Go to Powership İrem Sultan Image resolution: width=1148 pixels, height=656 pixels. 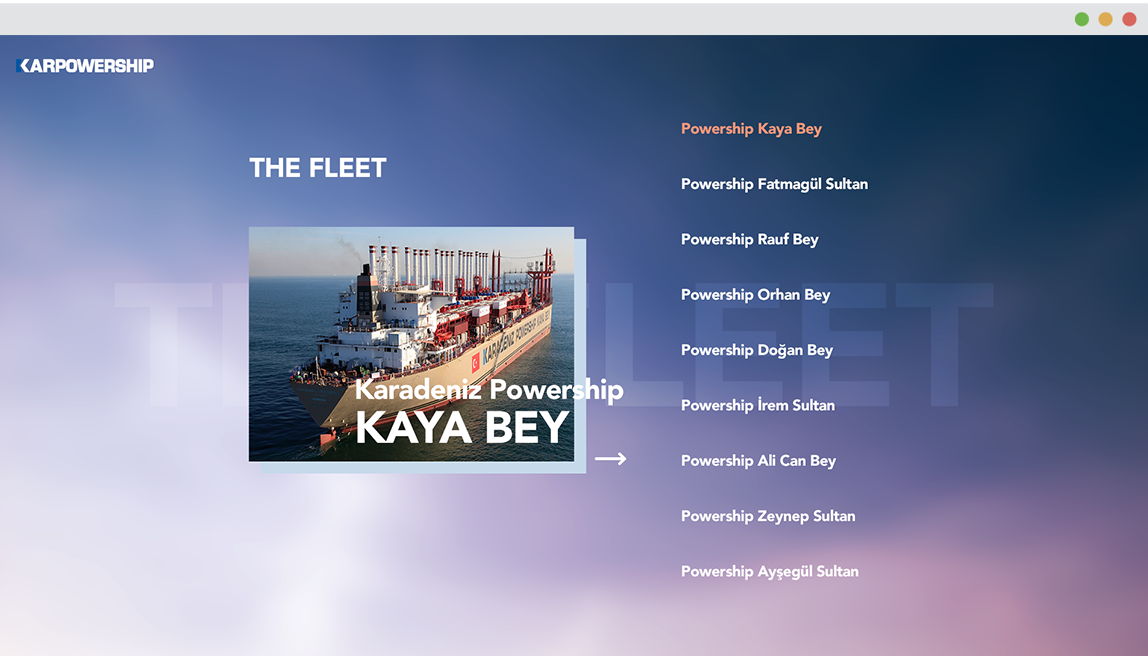(758, 405)
